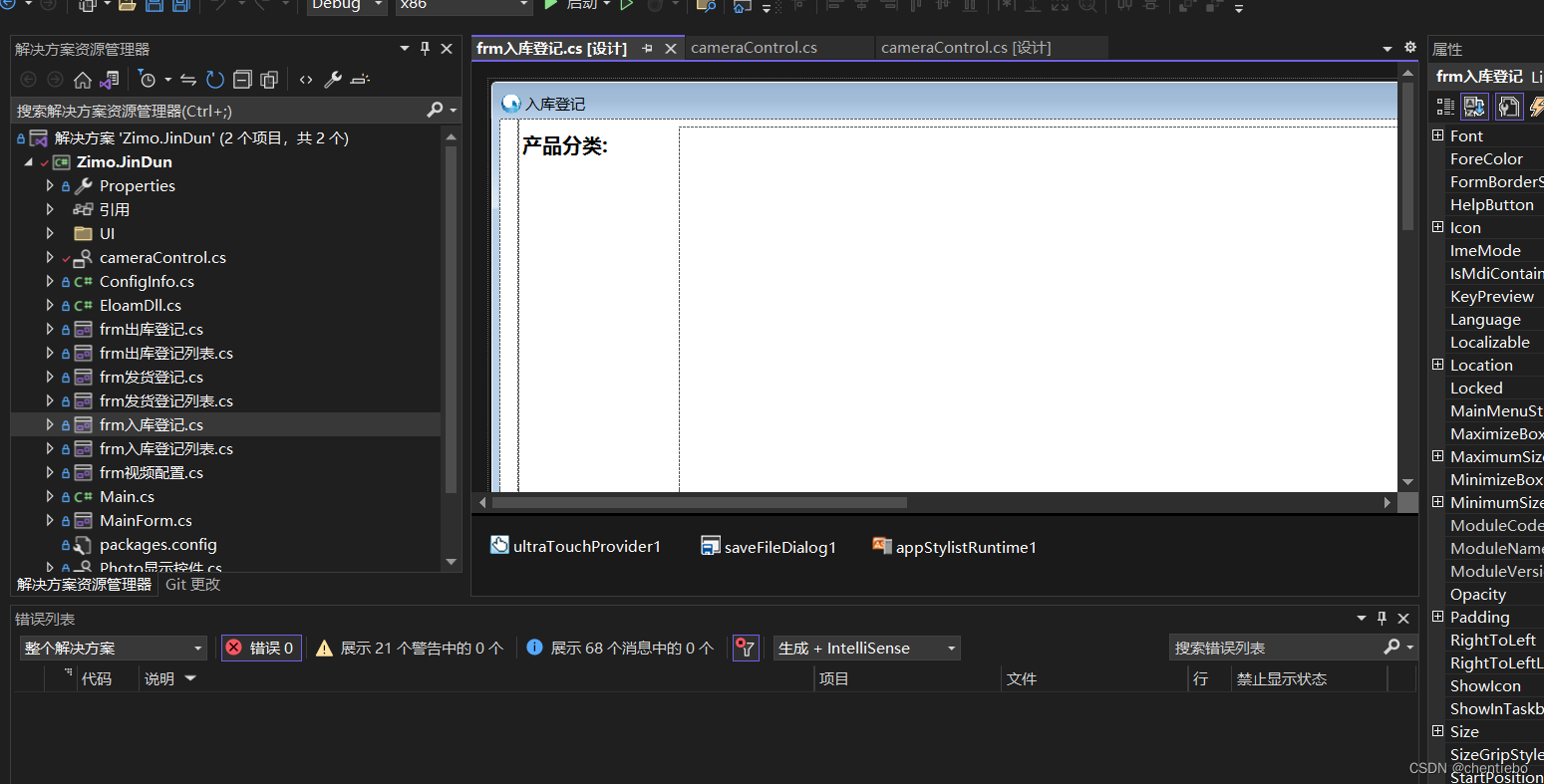Screen dimensions: 1544x784
Task: Click the Home icon in Solution Explorer toolbar
Action: pyautogui.click(x=83, y=80)
